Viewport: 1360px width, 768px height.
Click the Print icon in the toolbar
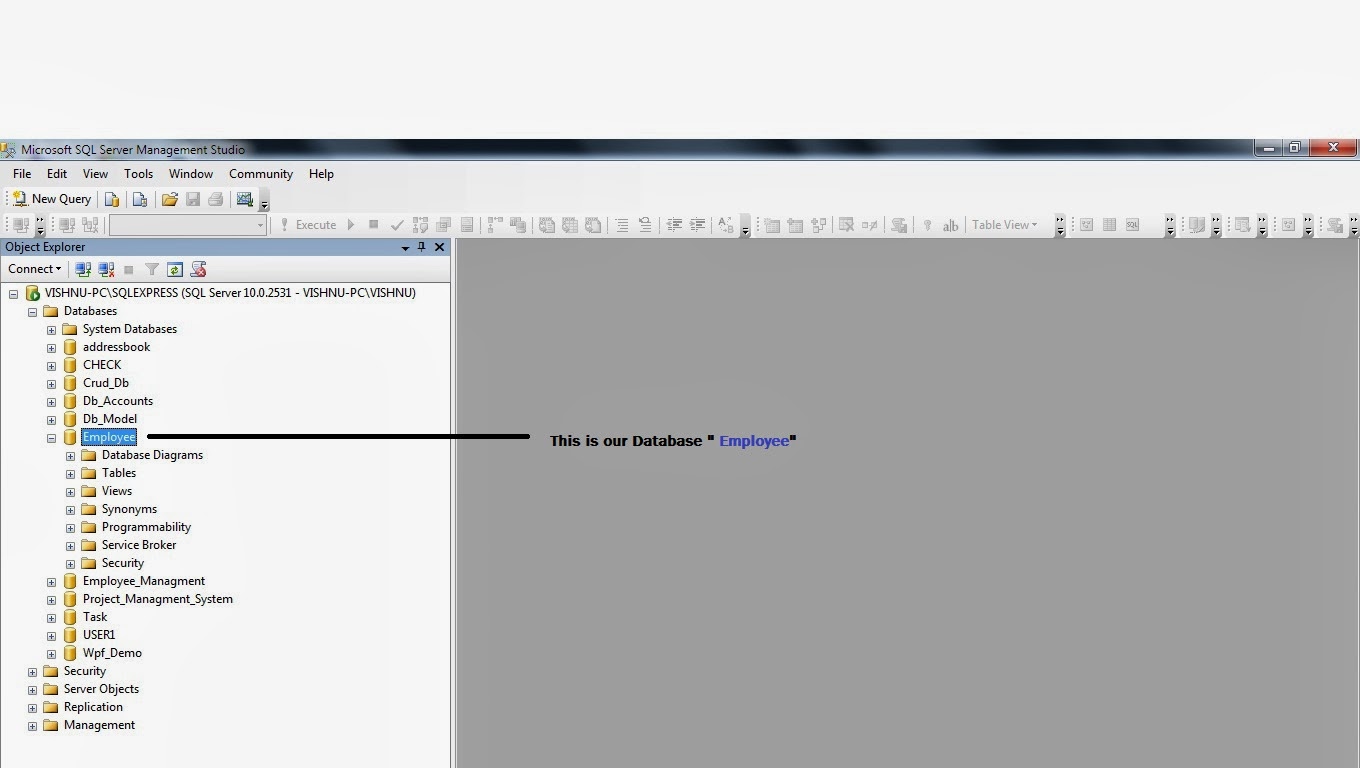[215, 199]
